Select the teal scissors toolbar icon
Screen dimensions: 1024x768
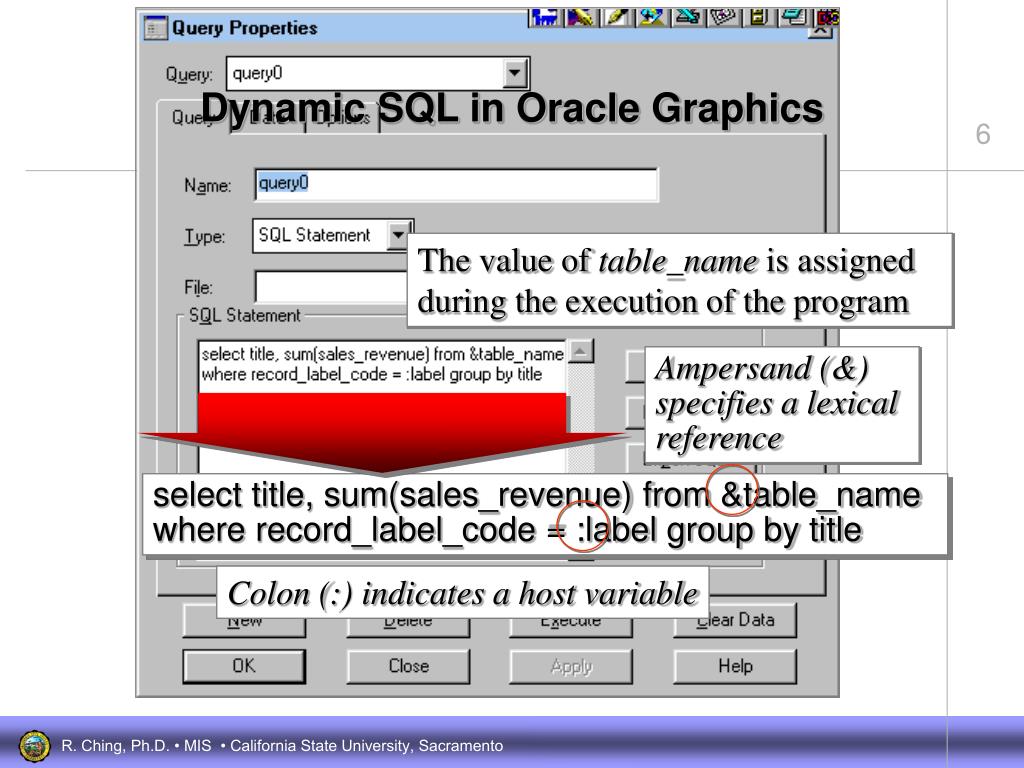685,17
